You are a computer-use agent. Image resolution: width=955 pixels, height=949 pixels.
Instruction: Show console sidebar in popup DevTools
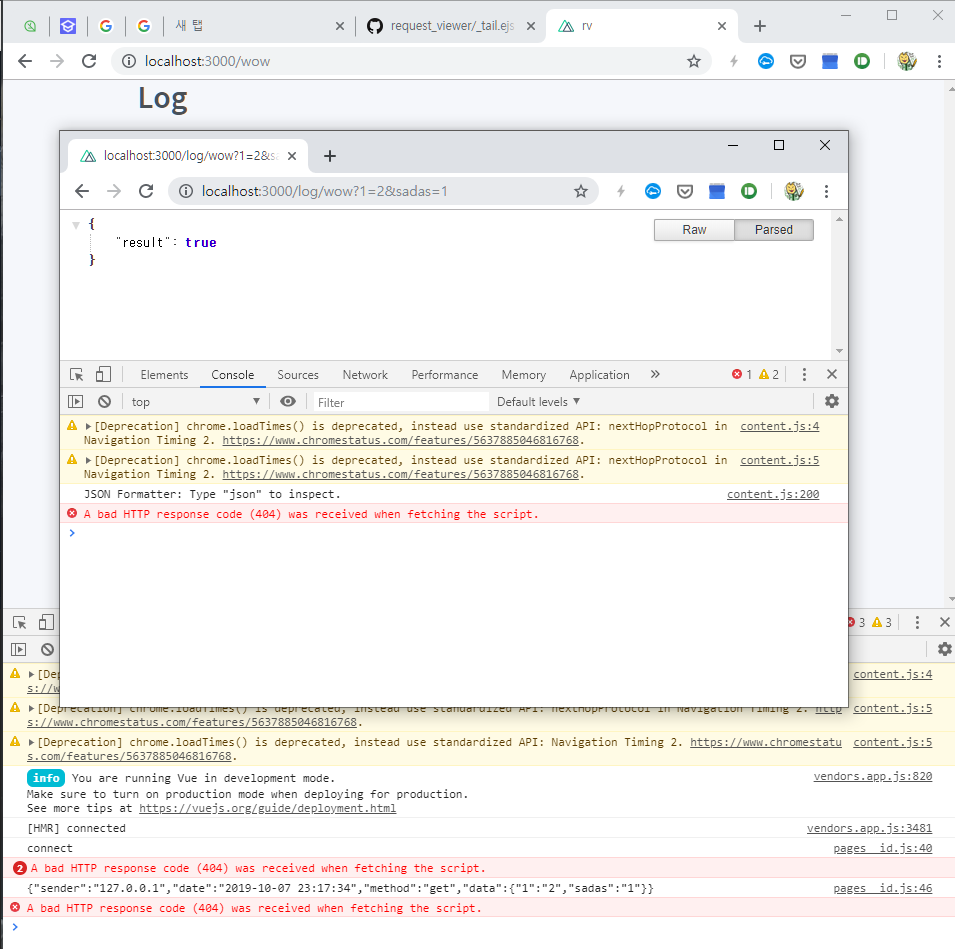click(76, 402)
